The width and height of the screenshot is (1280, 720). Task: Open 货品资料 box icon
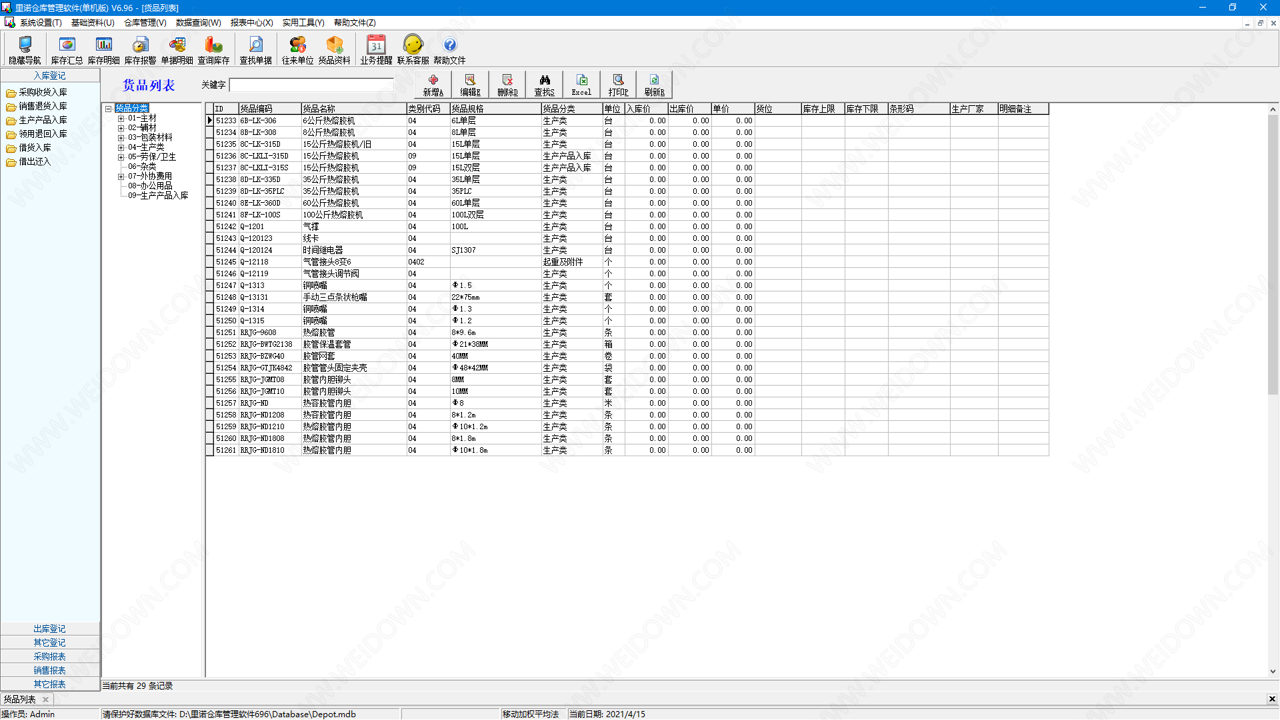334,50
